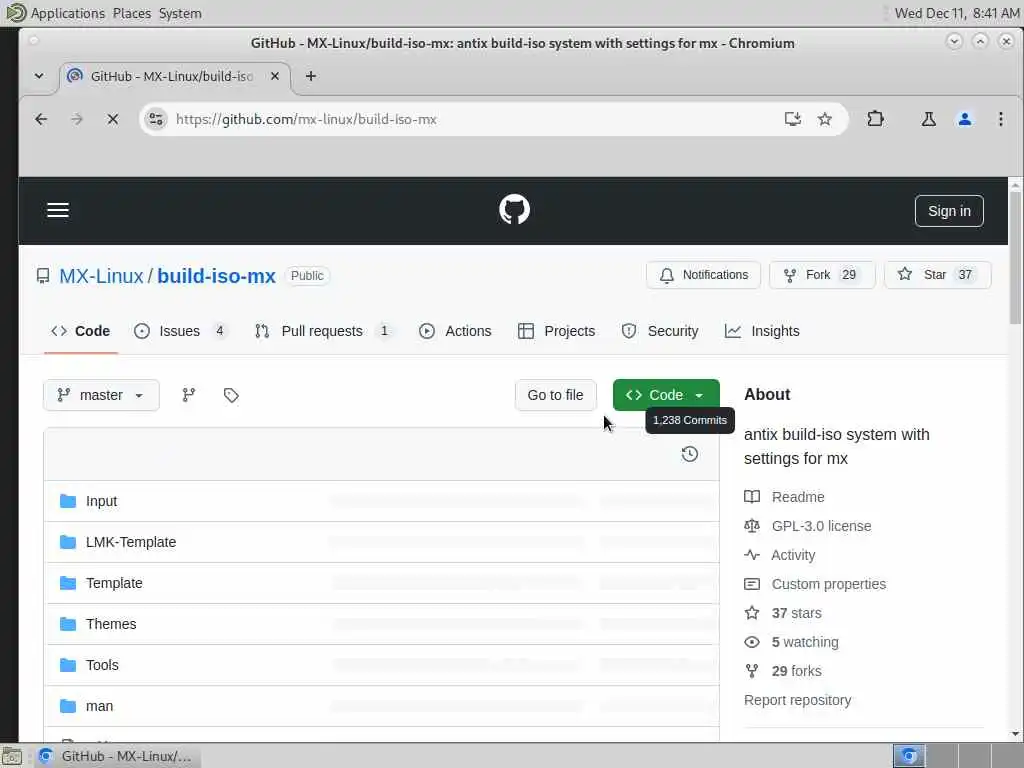
Task: View site information icon in address bar
Action: pyautogui.click(x=156, y=119)
